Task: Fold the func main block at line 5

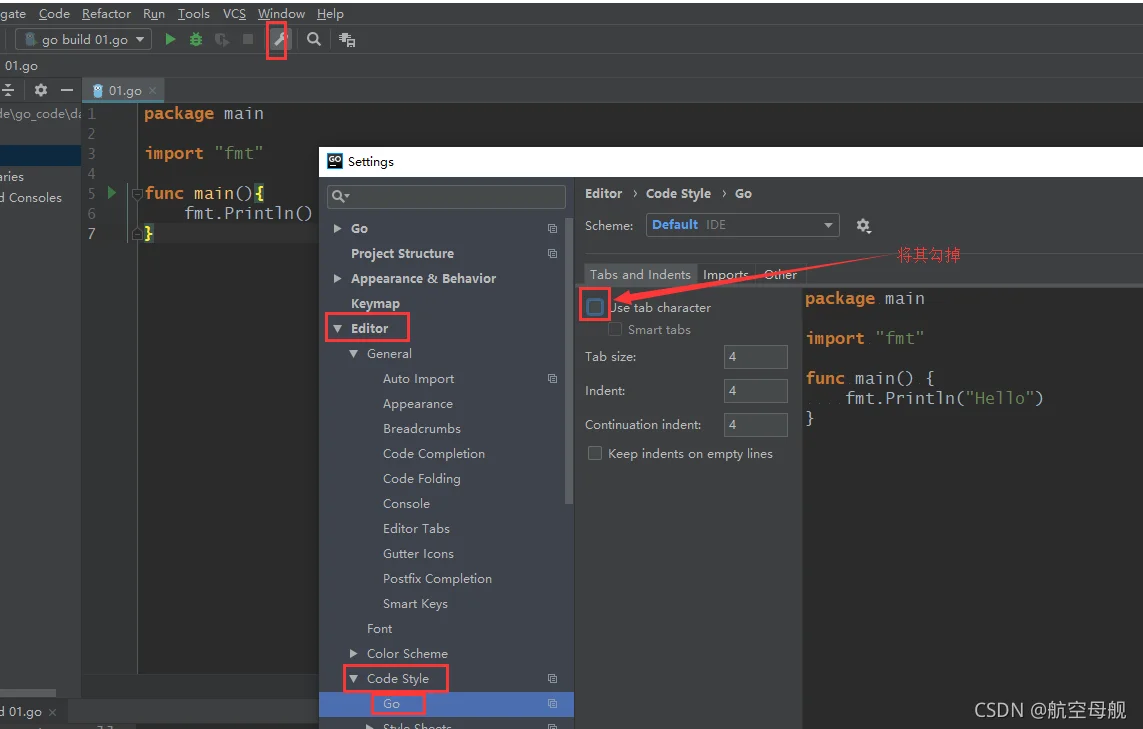Action: (136, 193)
